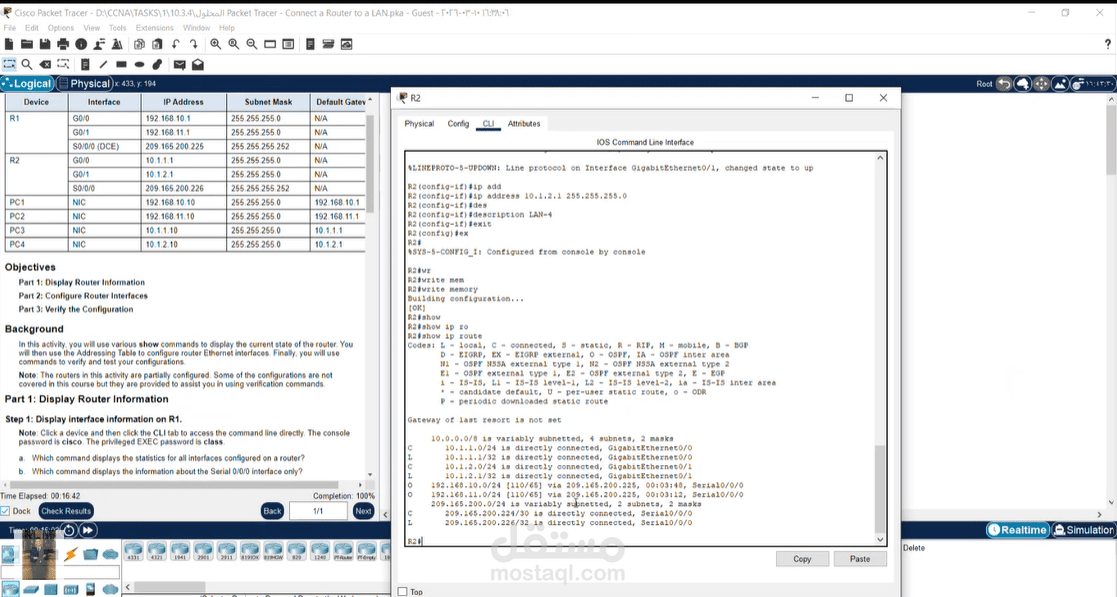
Task: Select the Add Complex PDU open envelope
Action: coord(198,64)
